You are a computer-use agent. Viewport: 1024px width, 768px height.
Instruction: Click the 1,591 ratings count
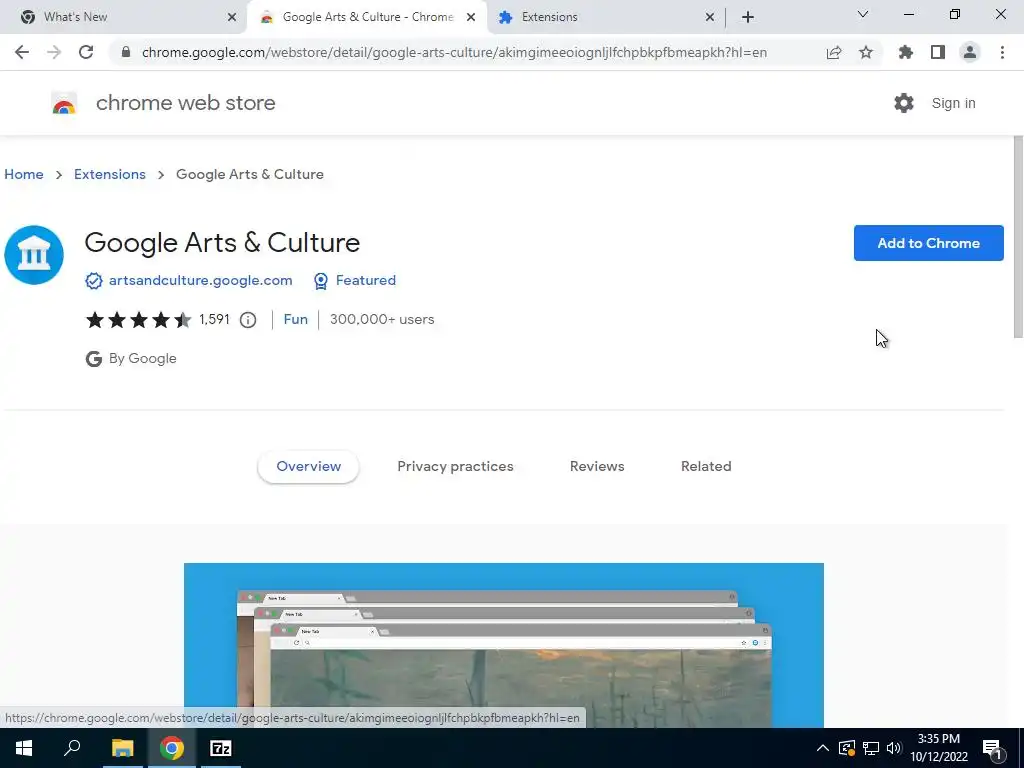[x=214, y=319]
